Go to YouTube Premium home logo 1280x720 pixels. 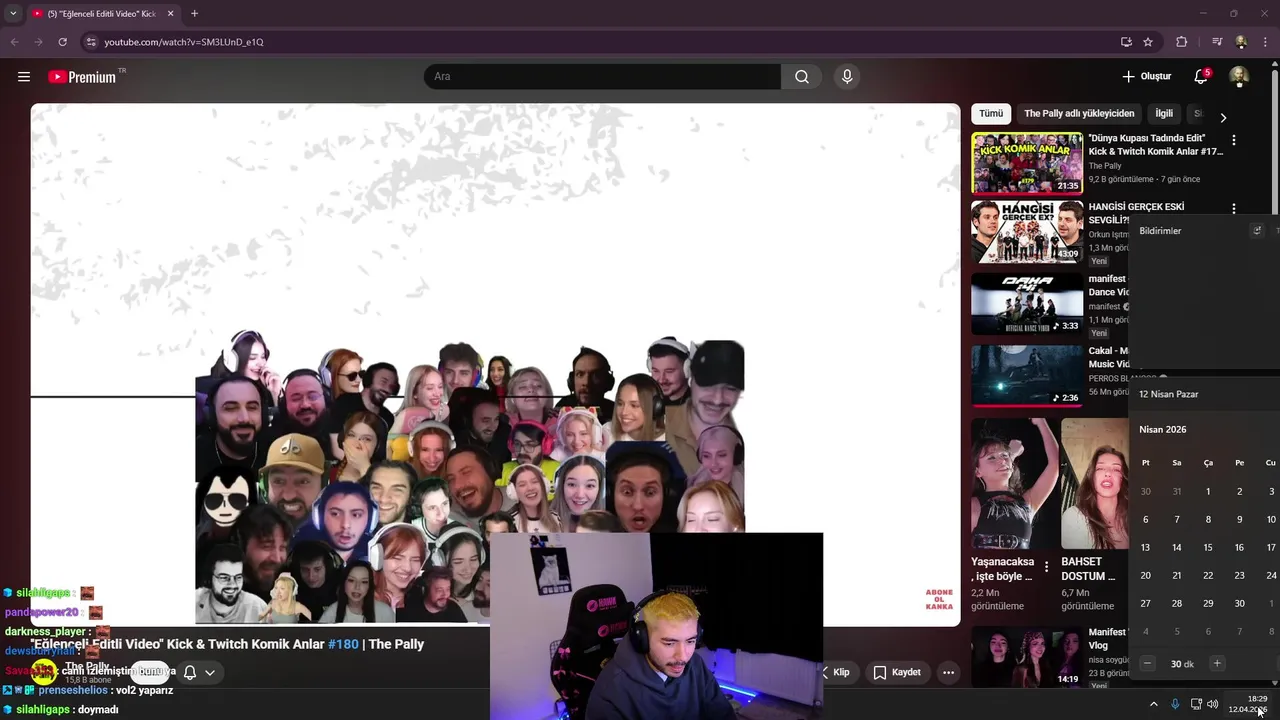point(82,77)
